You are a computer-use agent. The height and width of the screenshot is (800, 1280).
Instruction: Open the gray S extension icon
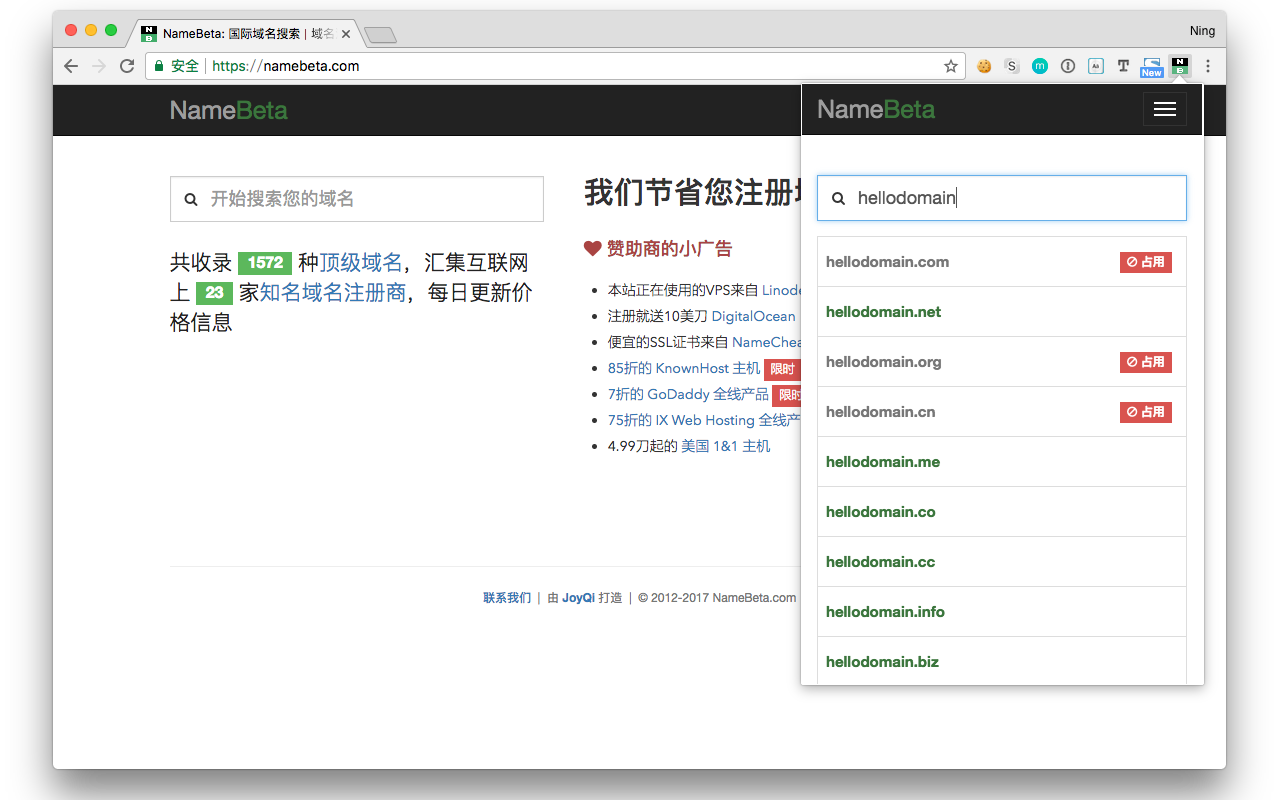click(1012, 66)
